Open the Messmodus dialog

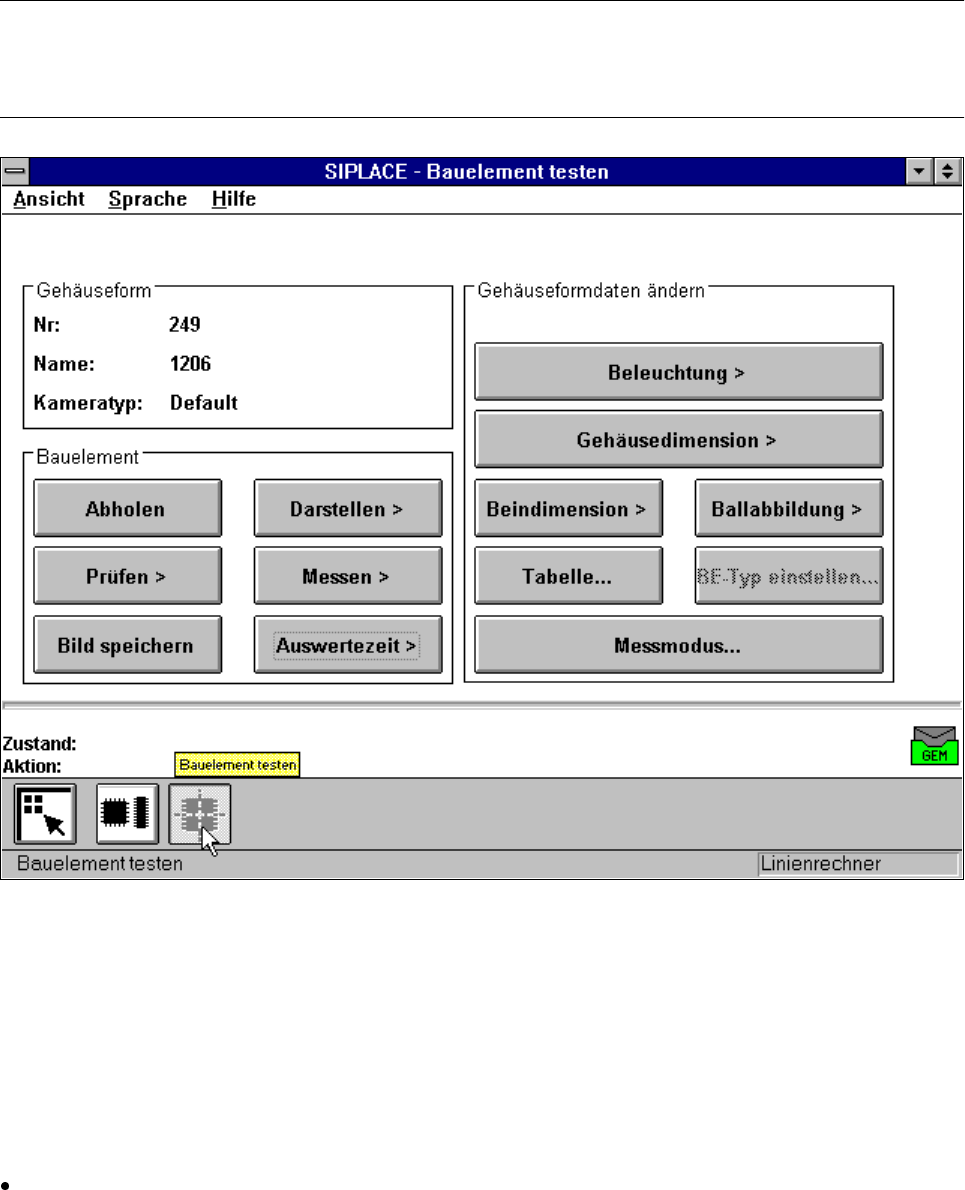pos(678,645)
